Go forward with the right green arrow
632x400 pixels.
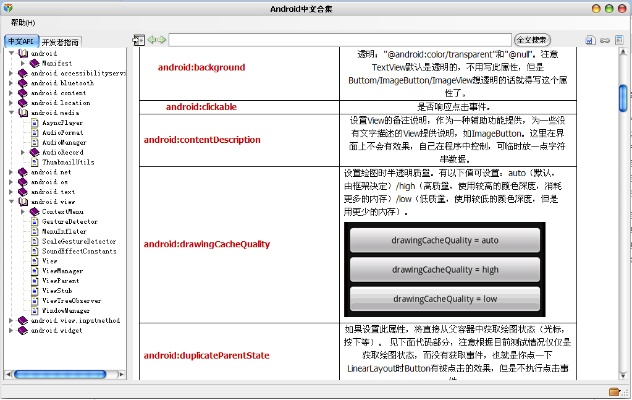162,40
